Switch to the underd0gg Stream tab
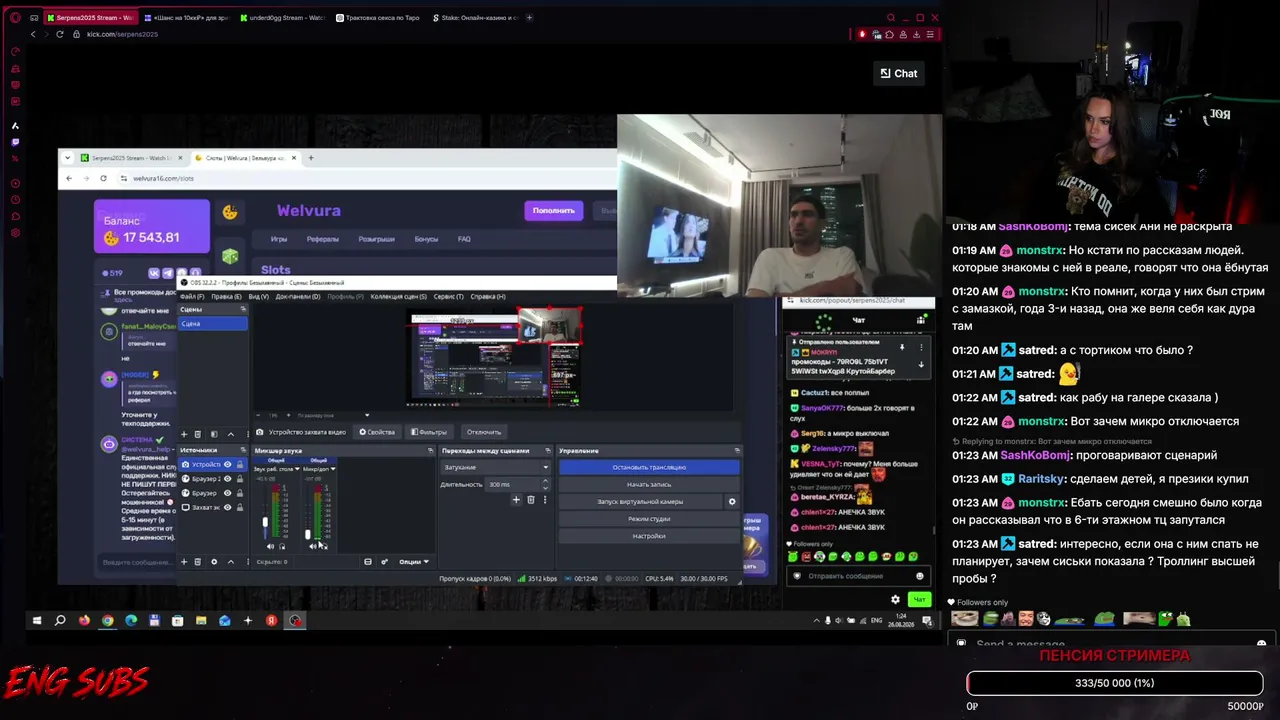 click(x=283, y=18)
